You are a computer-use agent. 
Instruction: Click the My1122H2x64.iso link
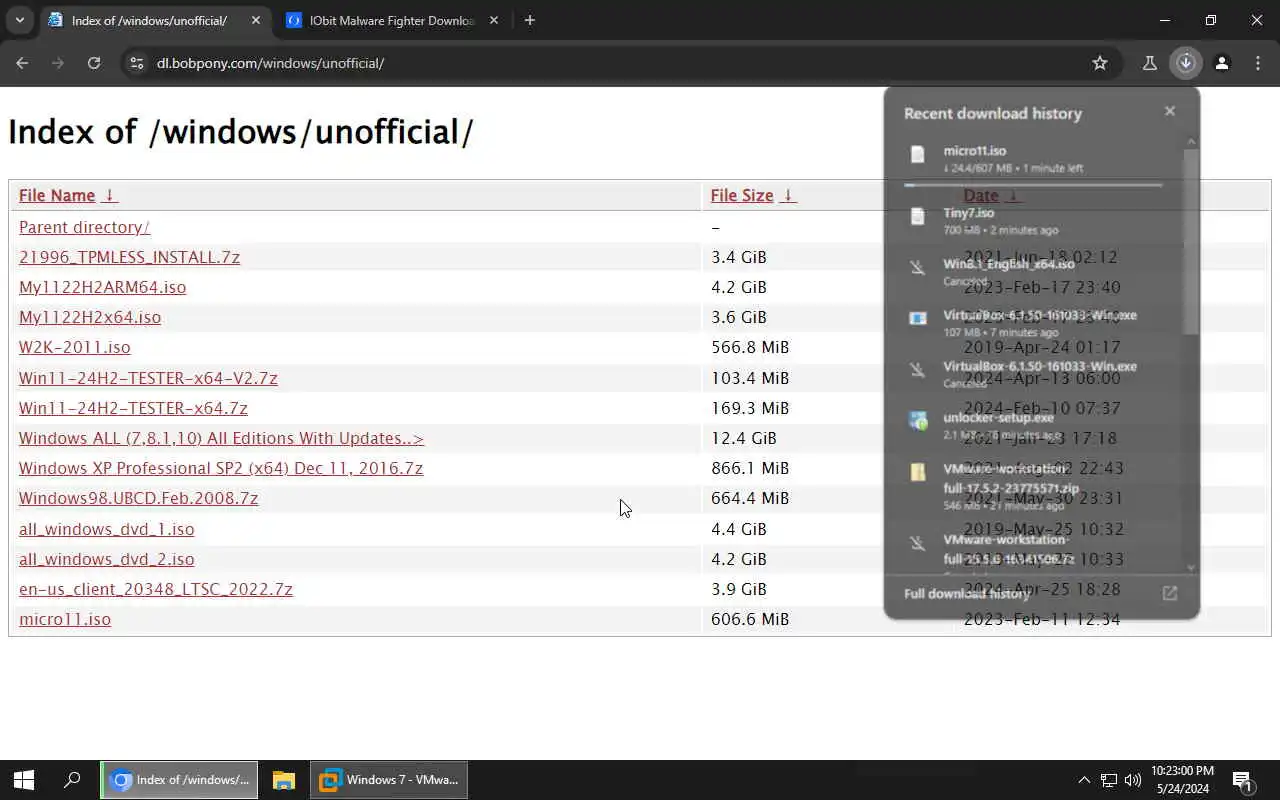pyautogui.click(x=90, y=317)
